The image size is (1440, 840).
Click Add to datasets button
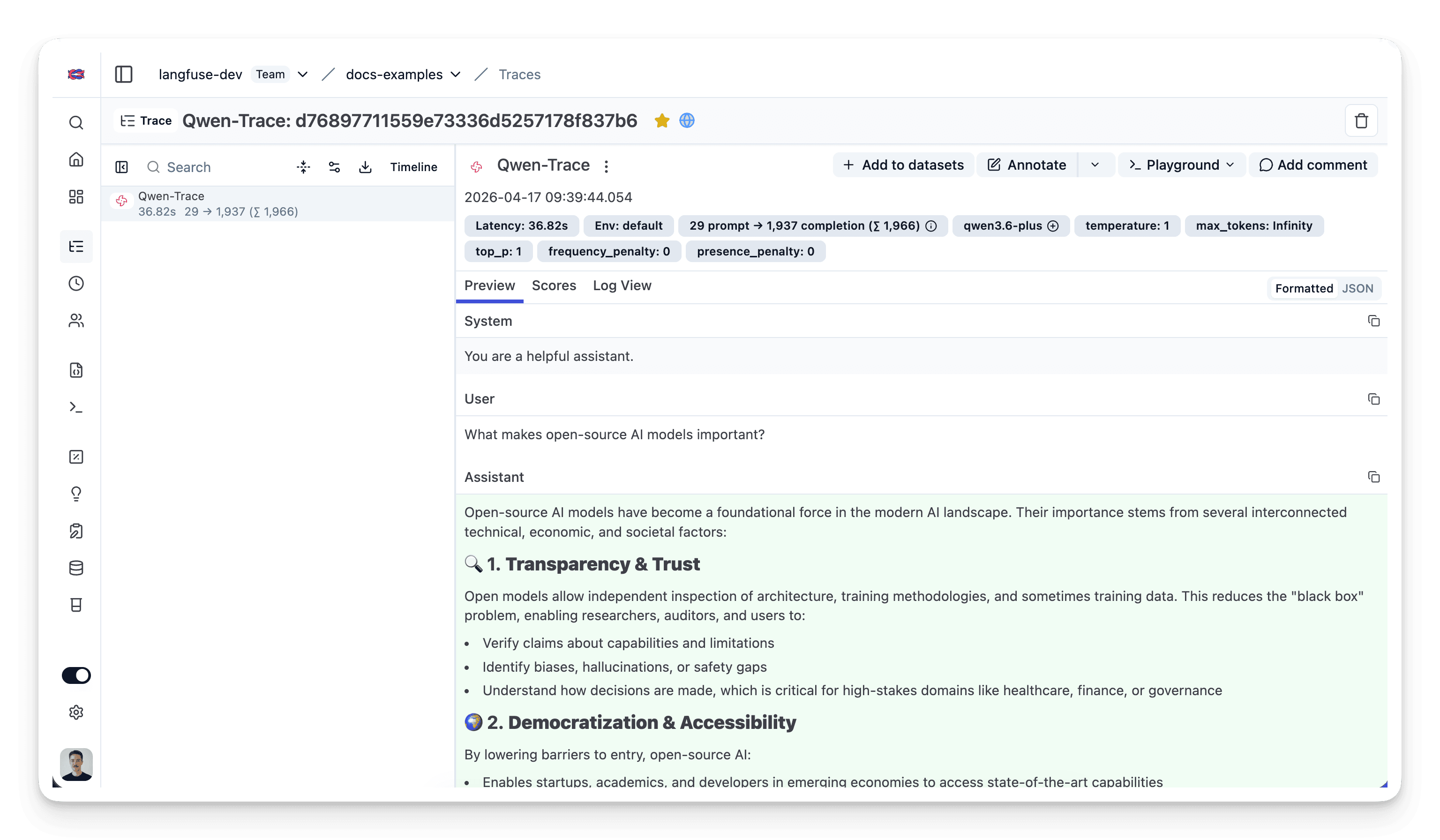903,165
